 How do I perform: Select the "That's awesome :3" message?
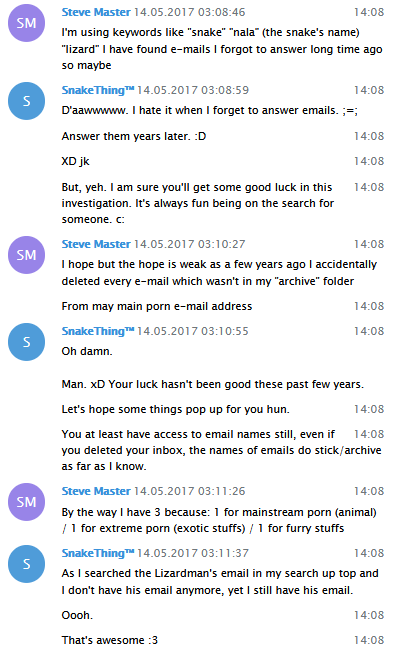(110, 640)
